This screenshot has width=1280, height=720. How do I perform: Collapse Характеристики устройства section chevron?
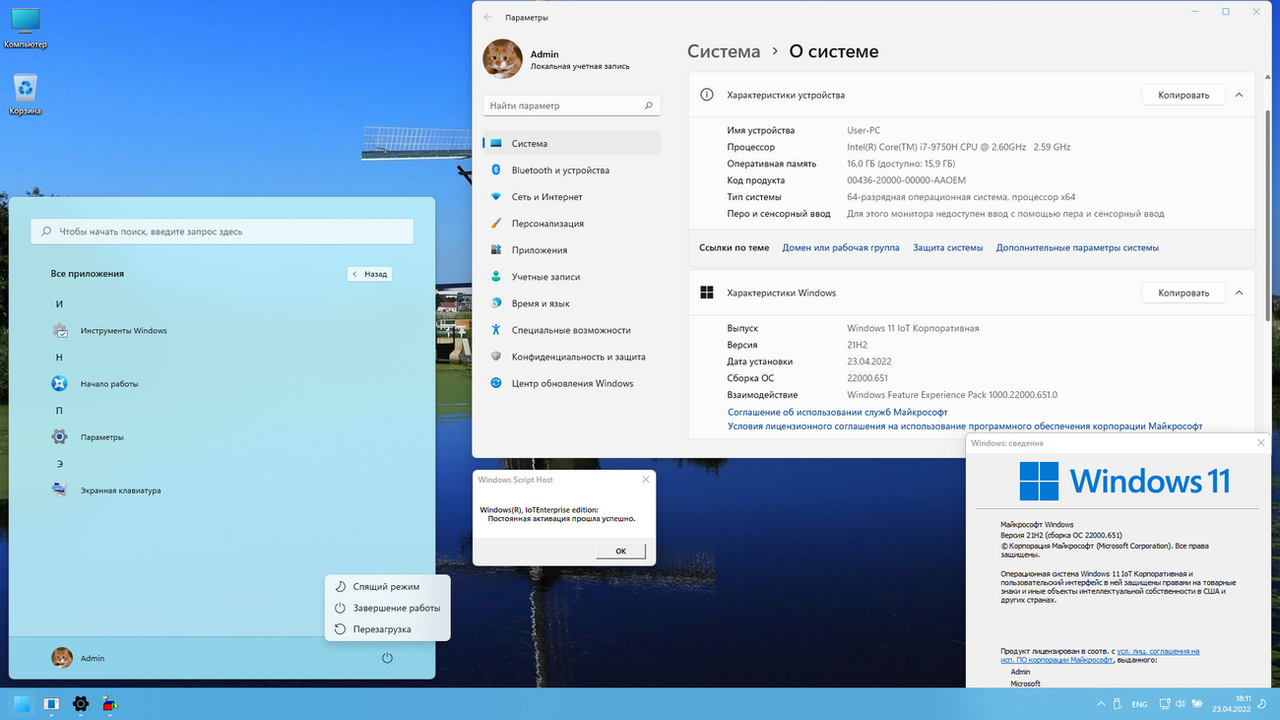(x=1239, y=95)
